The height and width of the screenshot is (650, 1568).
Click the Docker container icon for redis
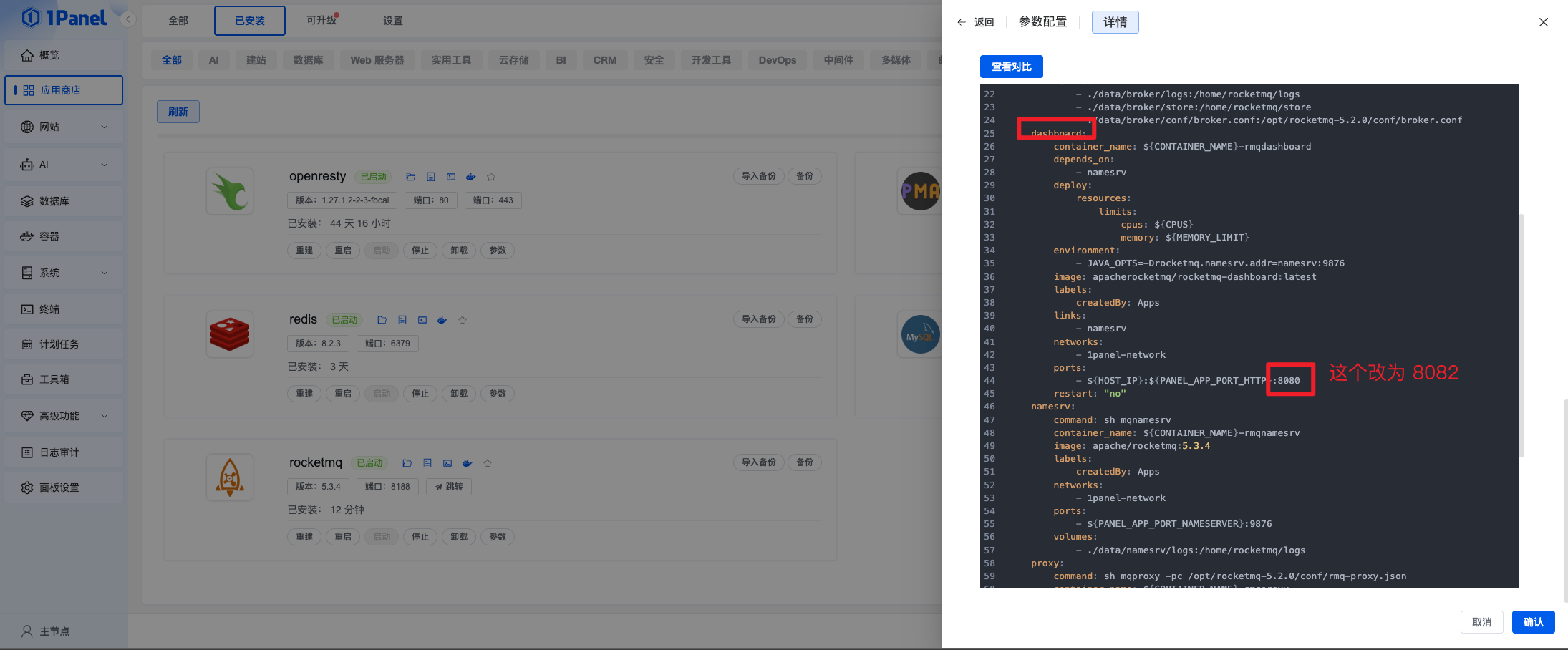(x=442, y=320)
